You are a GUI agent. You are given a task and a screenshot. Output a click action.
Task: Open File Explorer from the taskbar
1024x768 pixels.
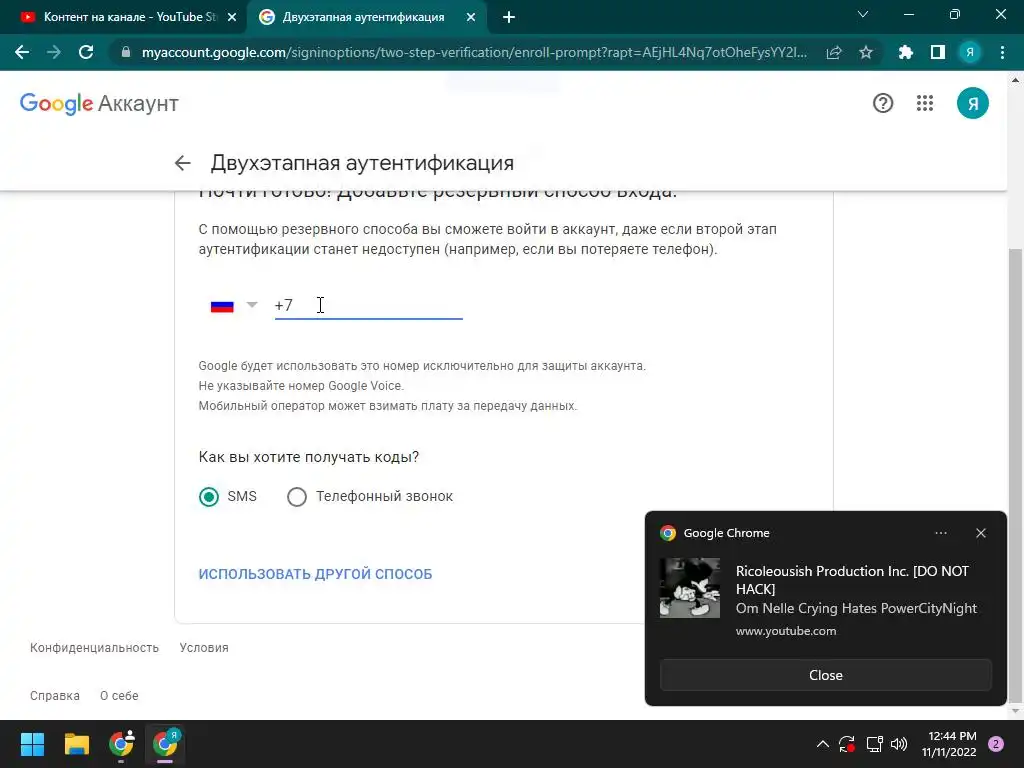(x=76, y=744)
